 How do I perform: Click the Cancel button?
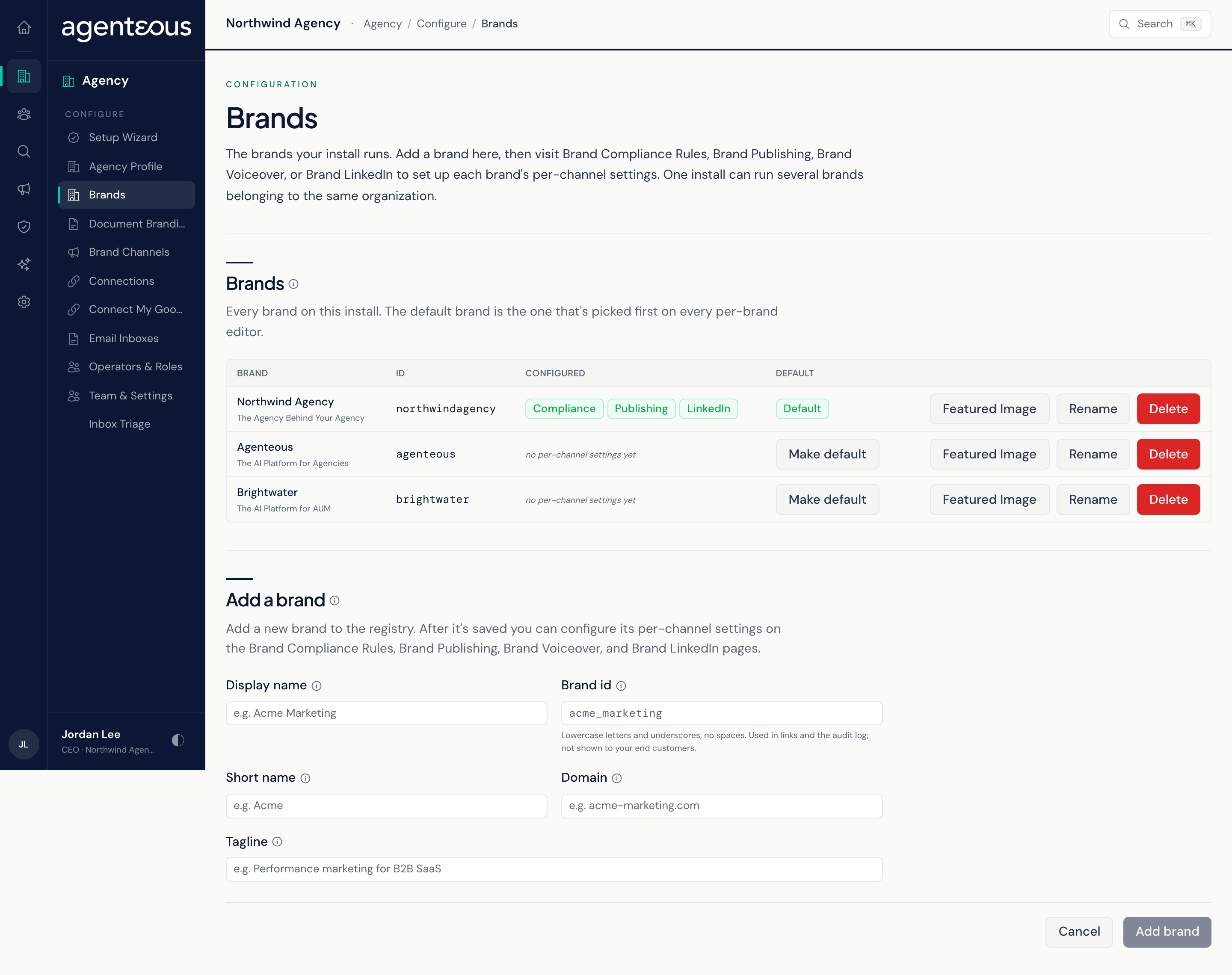pos(1079,932)
